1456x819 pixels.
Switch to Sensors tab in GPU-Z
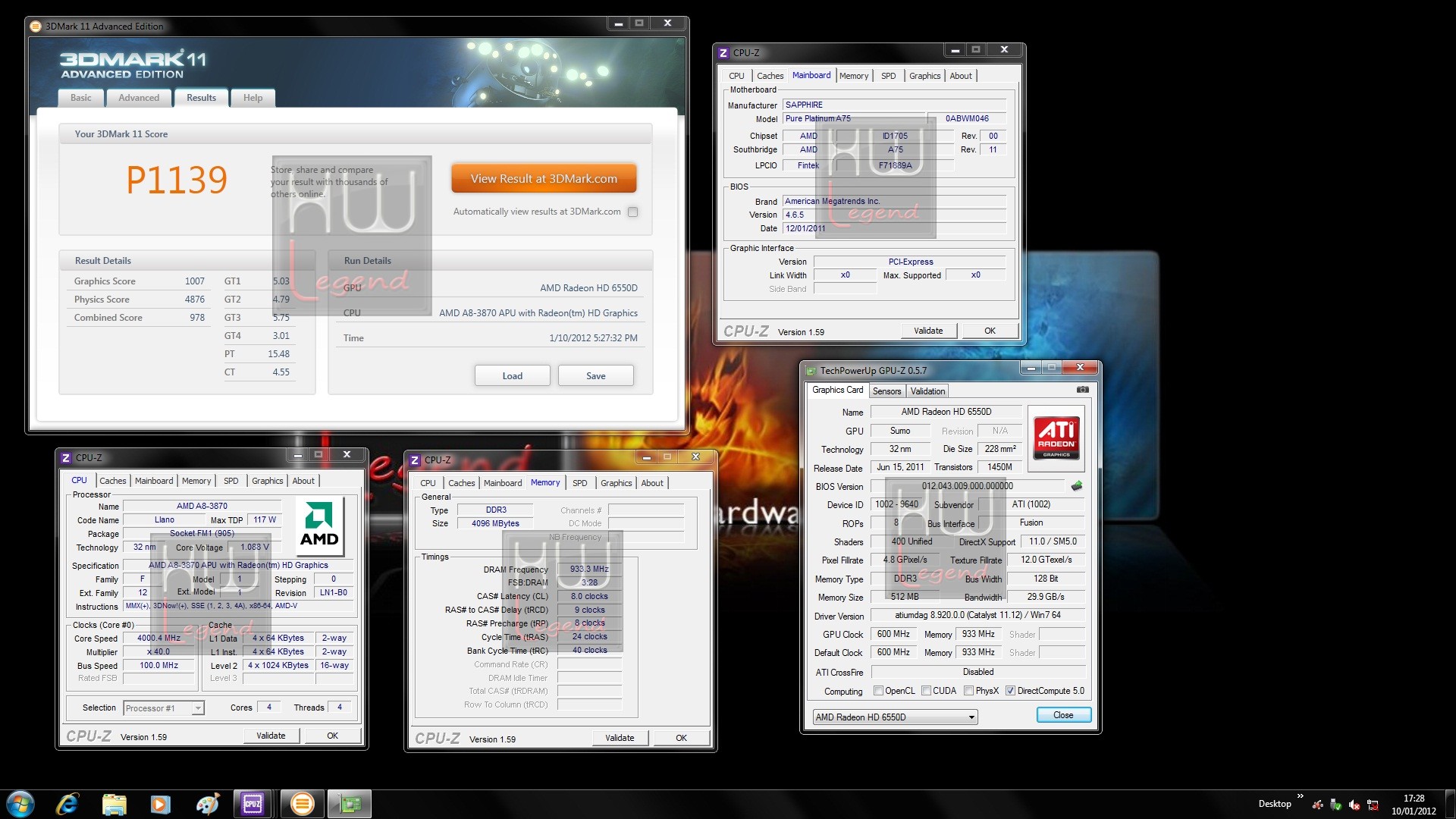tap(886, 391)
